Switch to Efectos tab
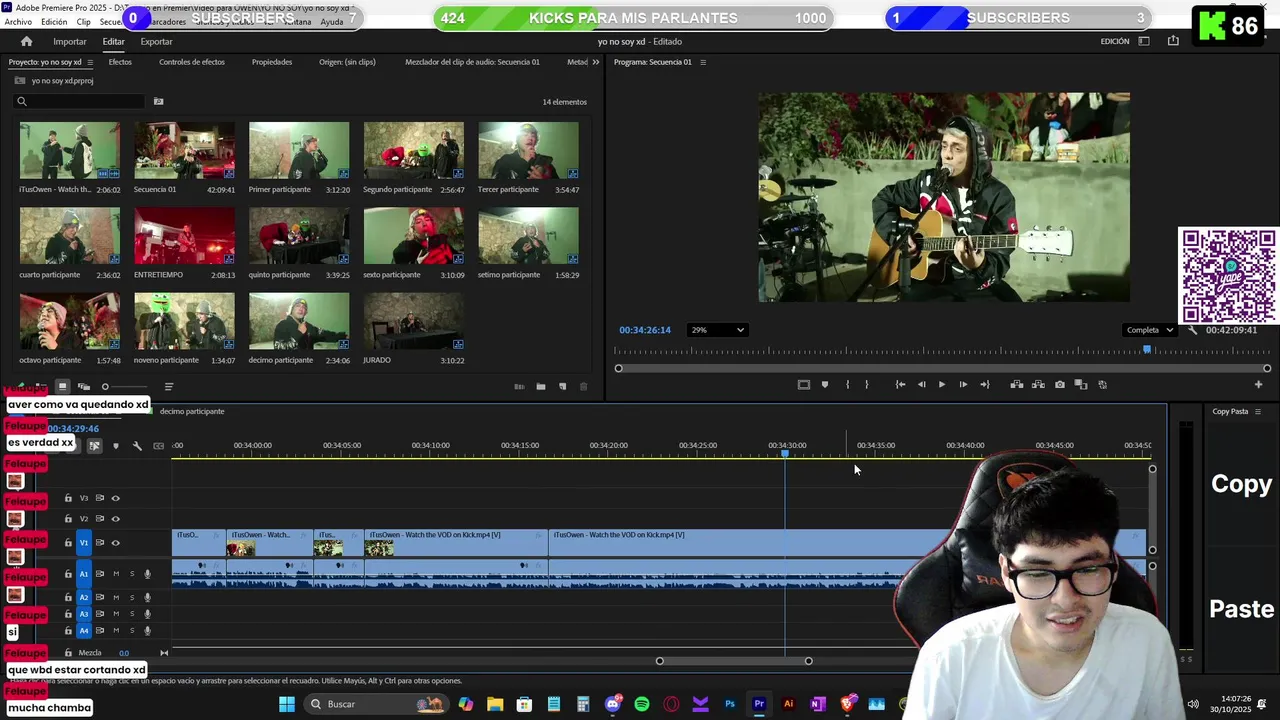Viewport: 1280px width, 720px height. [120, 62]
